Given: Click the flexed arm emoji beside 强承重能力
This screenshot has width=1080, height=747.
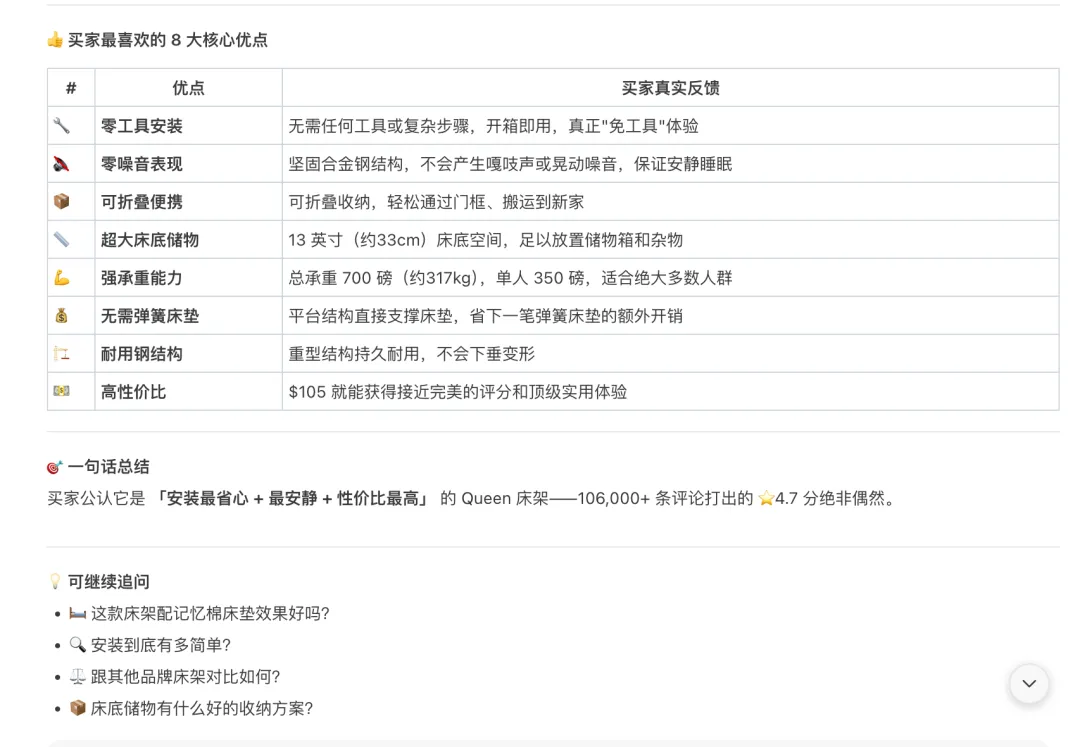Looking at the screenshot, I should (61, 277).
